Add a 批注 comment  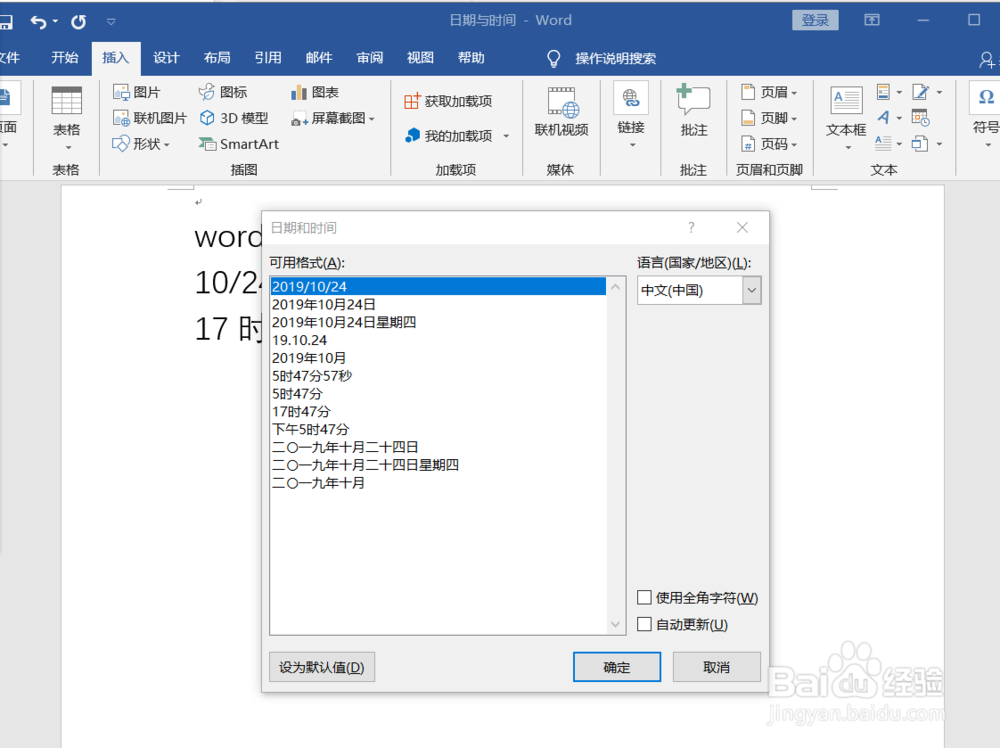coord(693,112)
